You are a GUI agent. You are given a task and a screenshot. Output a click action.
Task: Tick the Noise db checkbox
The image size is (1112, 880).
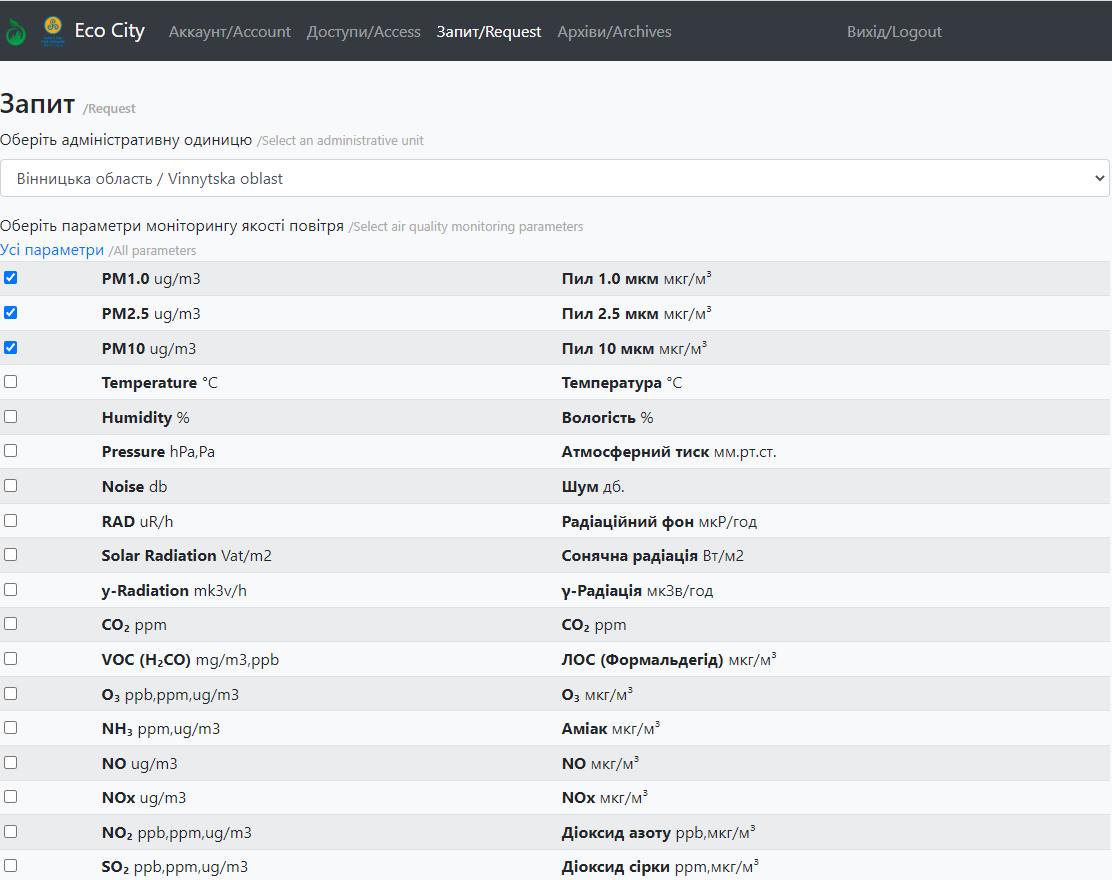coord(11,485)
